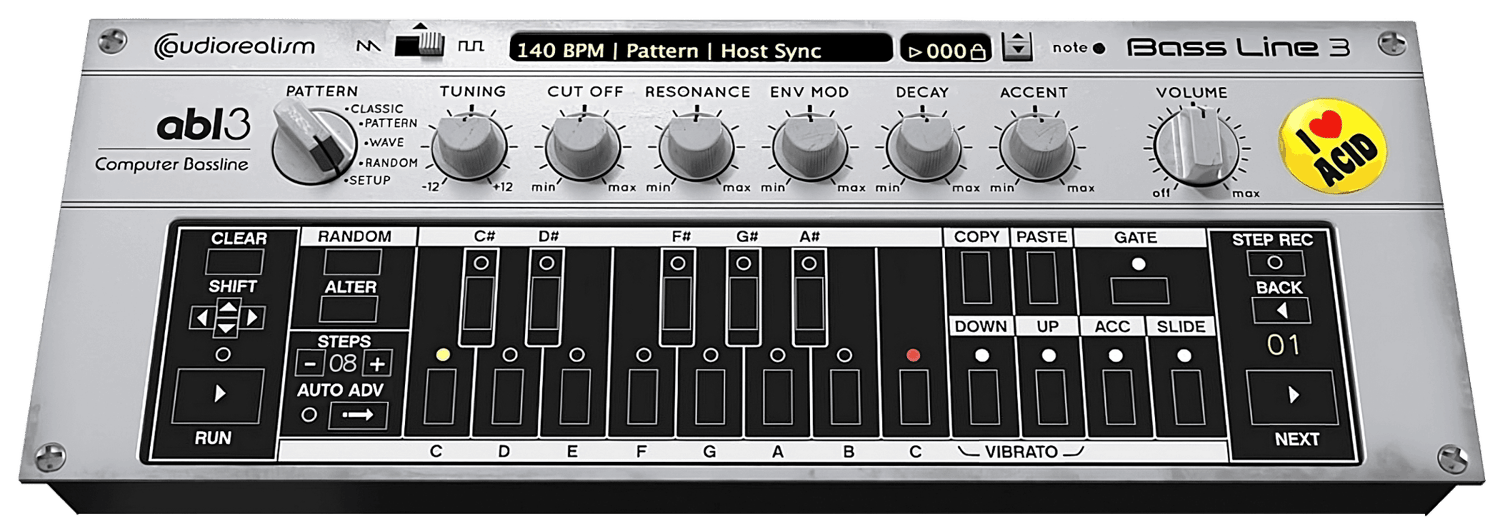Select the low C note key
Screen dimensions: 1500x531
click(x=438, y=395)
